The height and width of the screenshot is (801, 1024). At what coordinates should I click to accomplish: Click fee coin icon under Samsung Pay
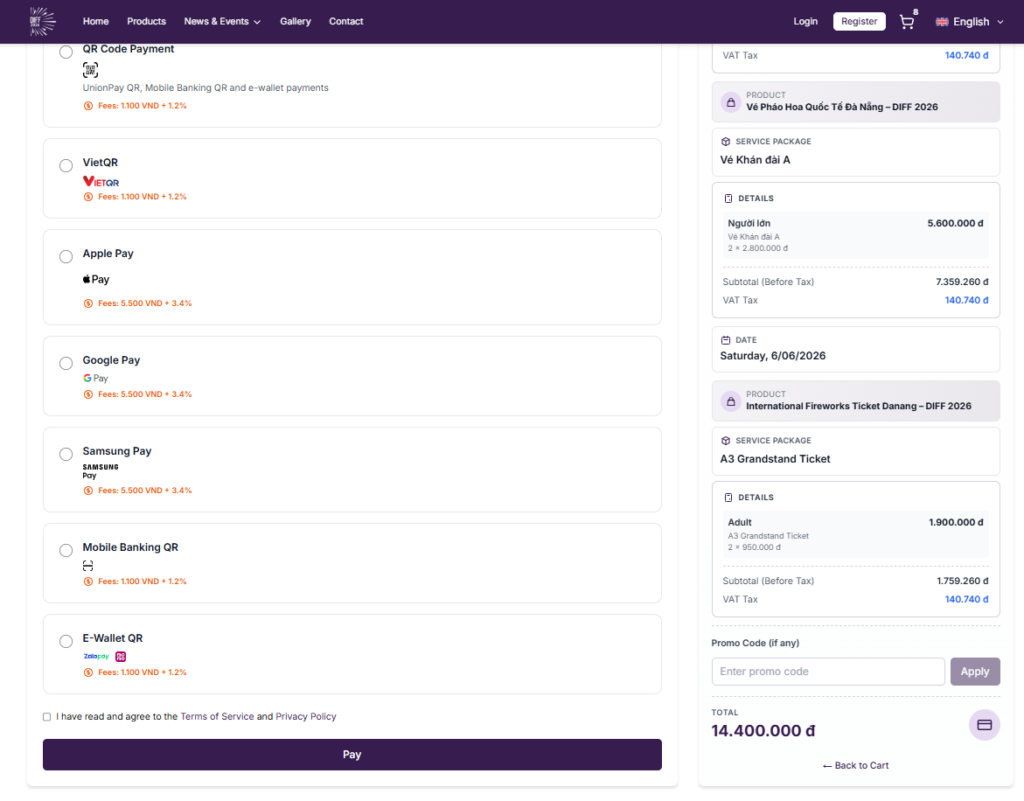[88, 490]
